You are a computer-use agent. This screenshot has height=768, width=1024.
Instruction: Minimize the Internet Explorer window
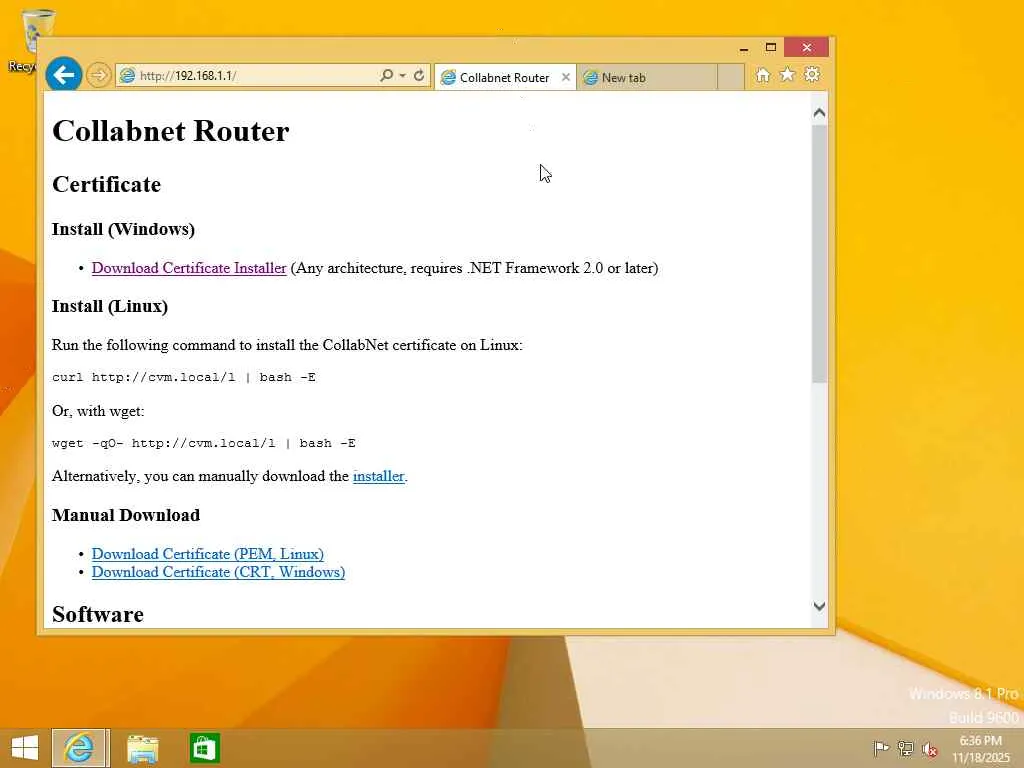click(743, 48)
